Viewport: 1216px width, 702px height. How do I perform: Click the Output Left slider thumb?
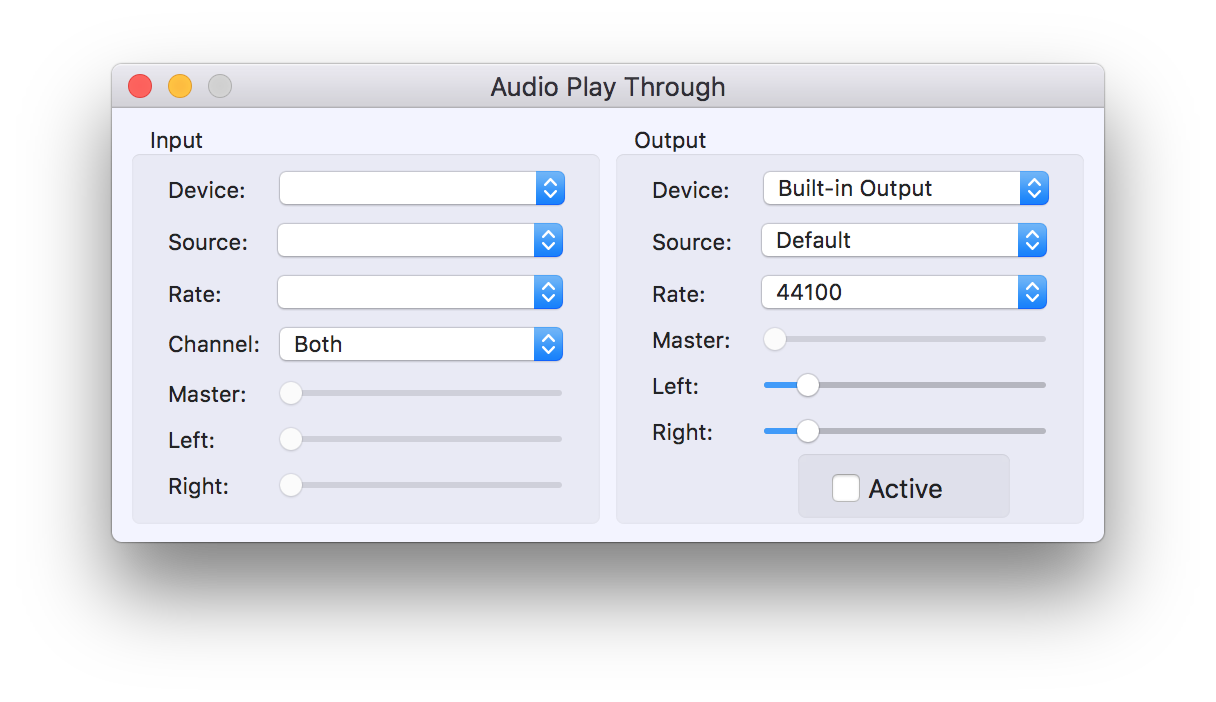pos(807,385)
